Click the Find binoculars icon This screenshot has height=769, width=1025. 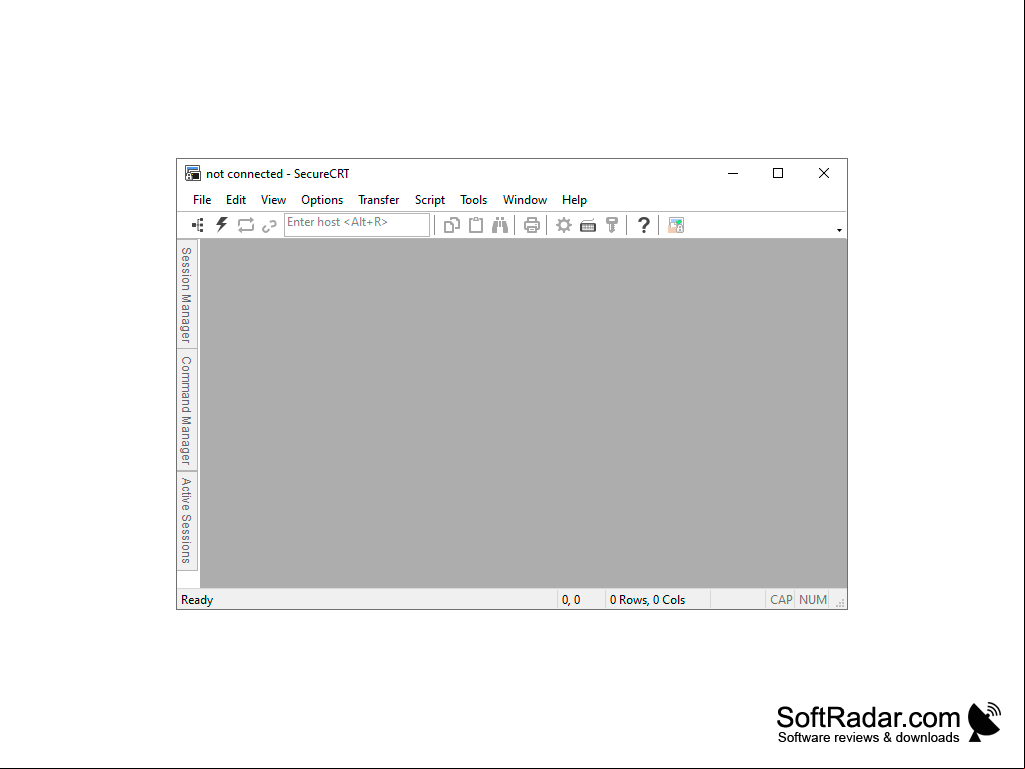point(500,225)
